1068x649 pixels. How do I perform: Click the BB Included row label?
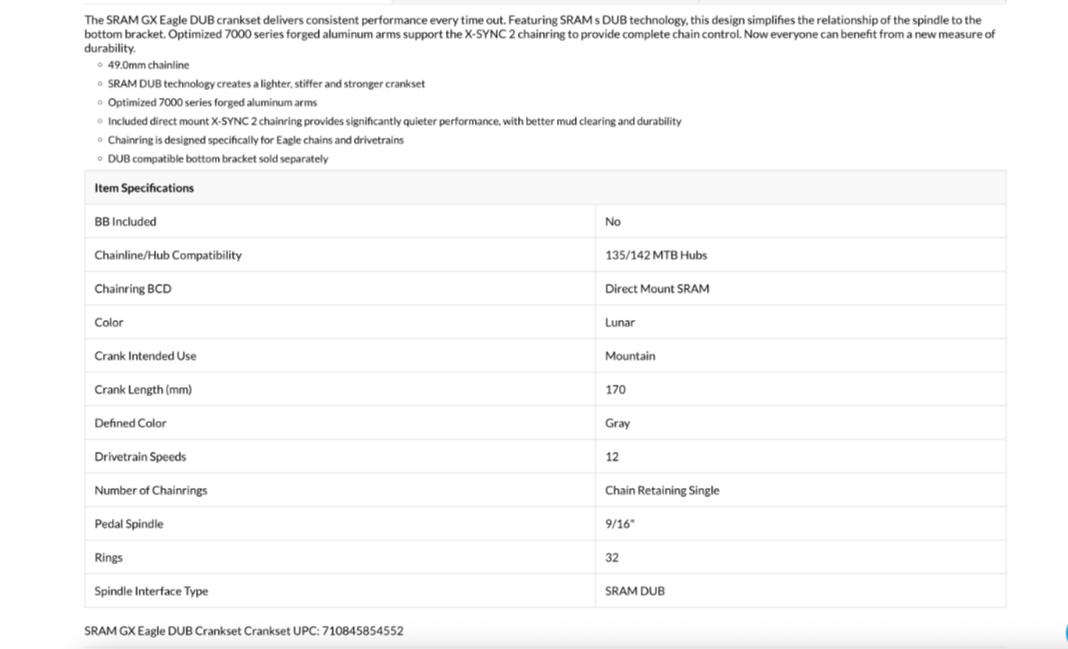tap(125, 222)
